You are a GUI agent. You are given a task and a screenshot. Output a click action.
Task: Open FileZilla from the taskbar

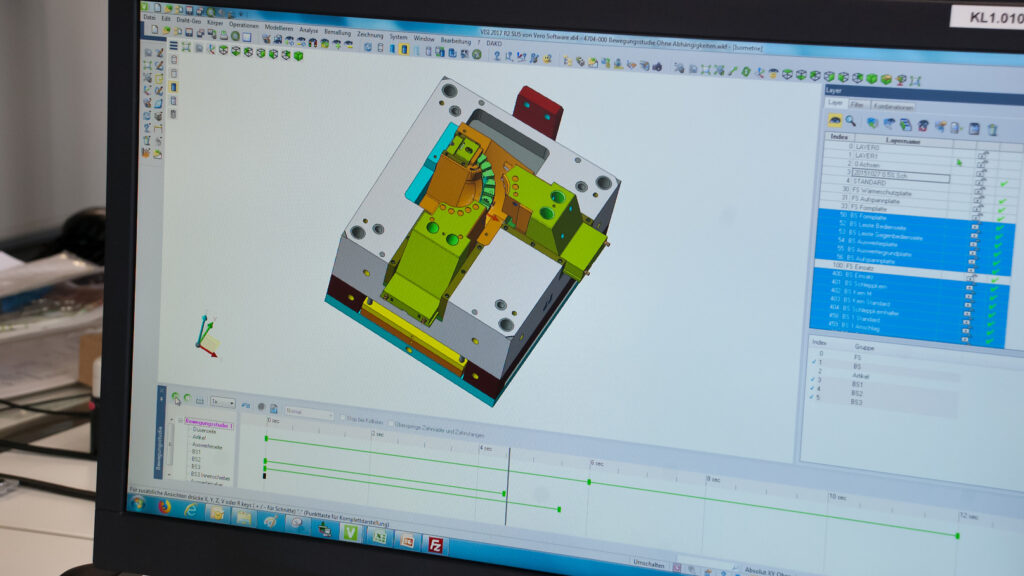tap(436, 545)
